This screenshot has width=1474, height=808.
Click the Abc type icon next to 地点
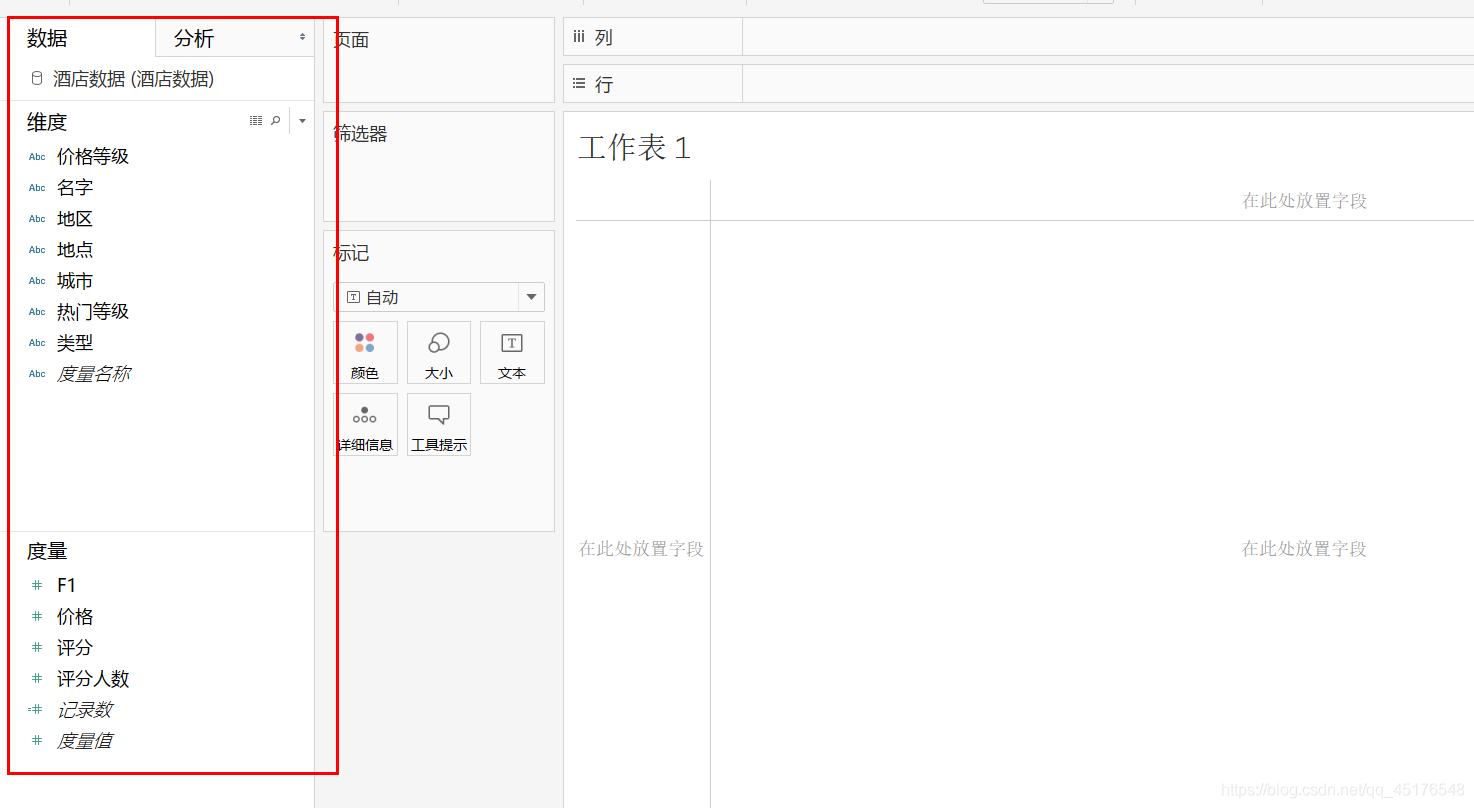37,250
